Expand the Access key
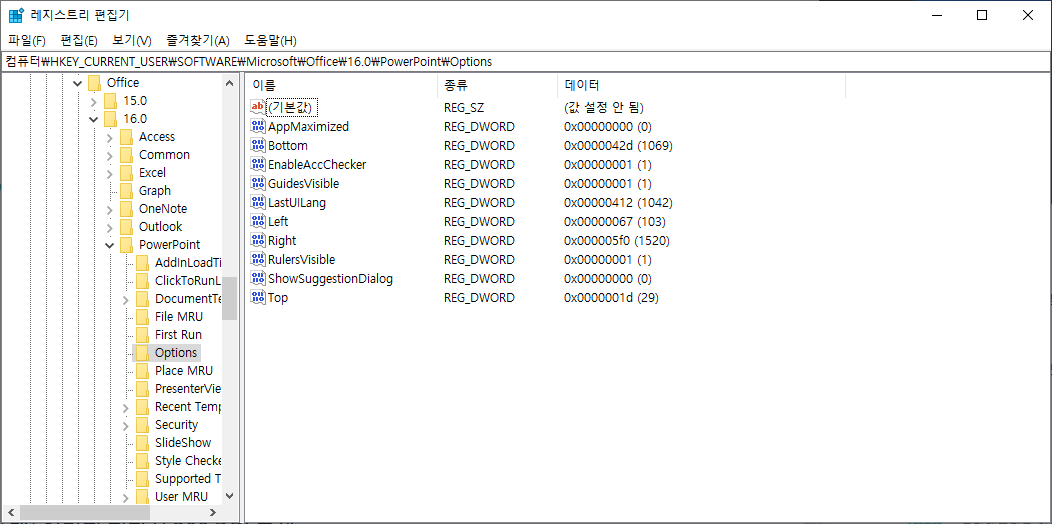 click(109, 137)
